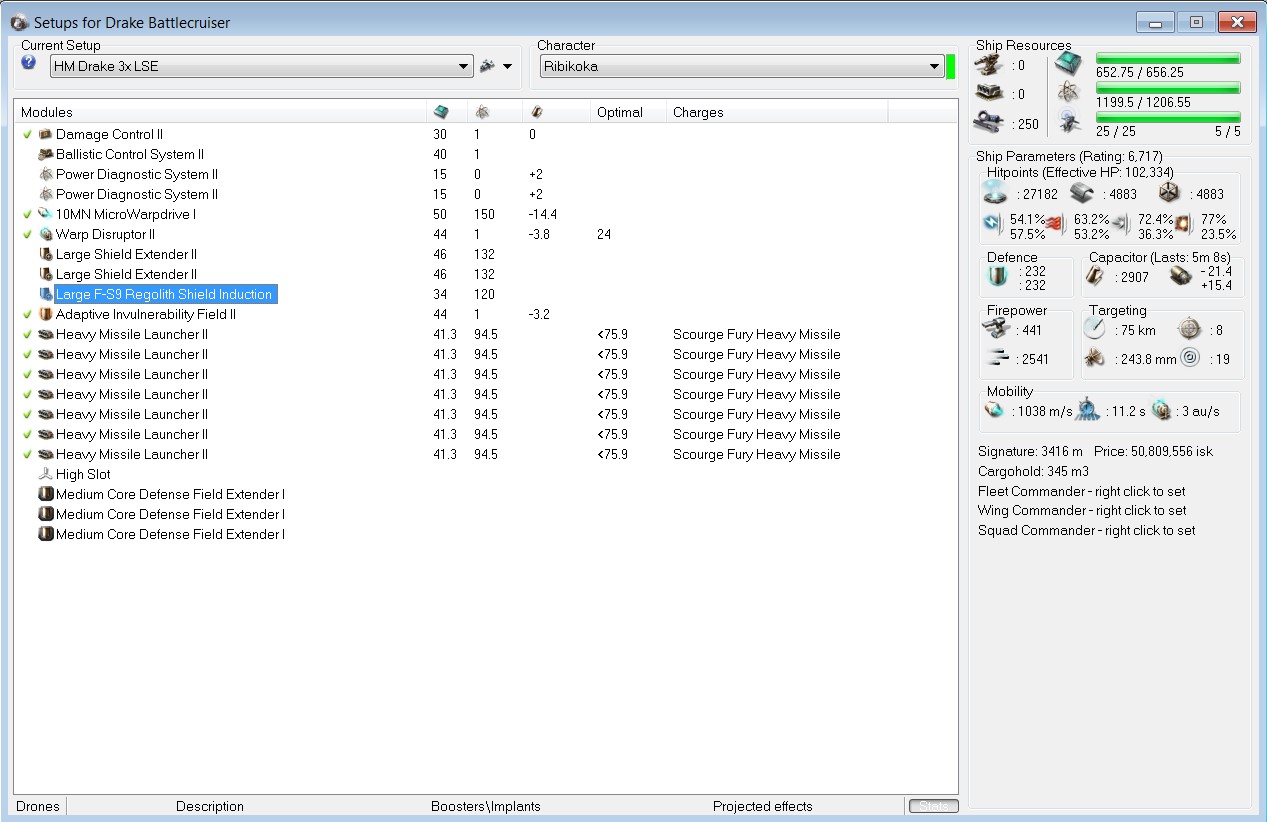Click the armor hitpoints icon showing 4883
Screen dimensions: 1267x822
pos(1082,193)
